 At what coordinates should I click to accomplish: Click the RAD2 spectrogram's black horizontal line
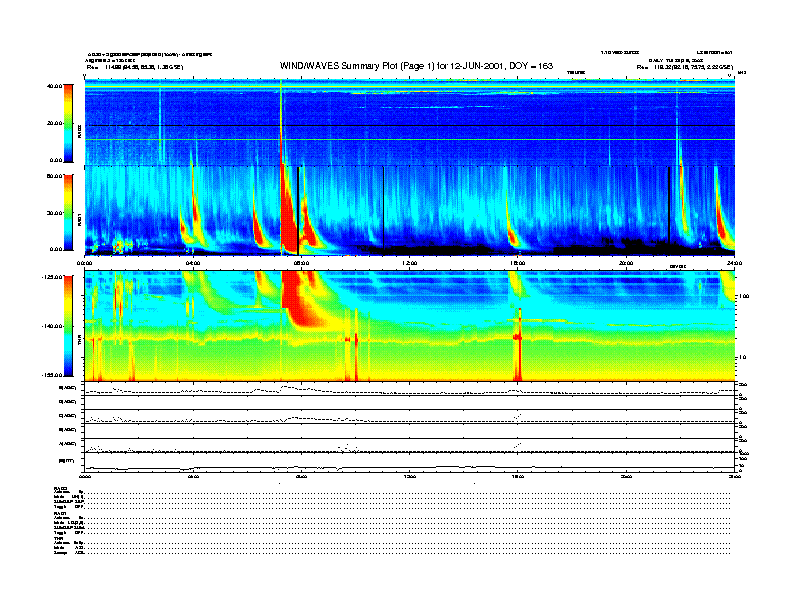coord(410,126)
